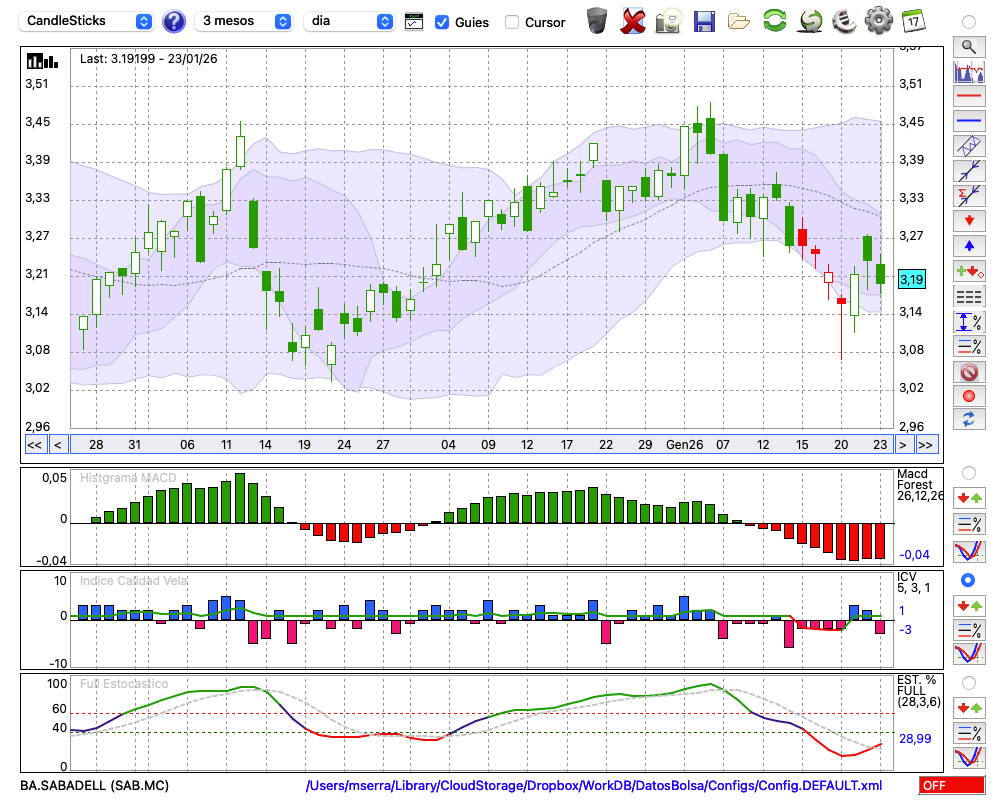Enable the Cursor checkbox
This screenshot has height=800, width=1000.
(x=512, y=22)
